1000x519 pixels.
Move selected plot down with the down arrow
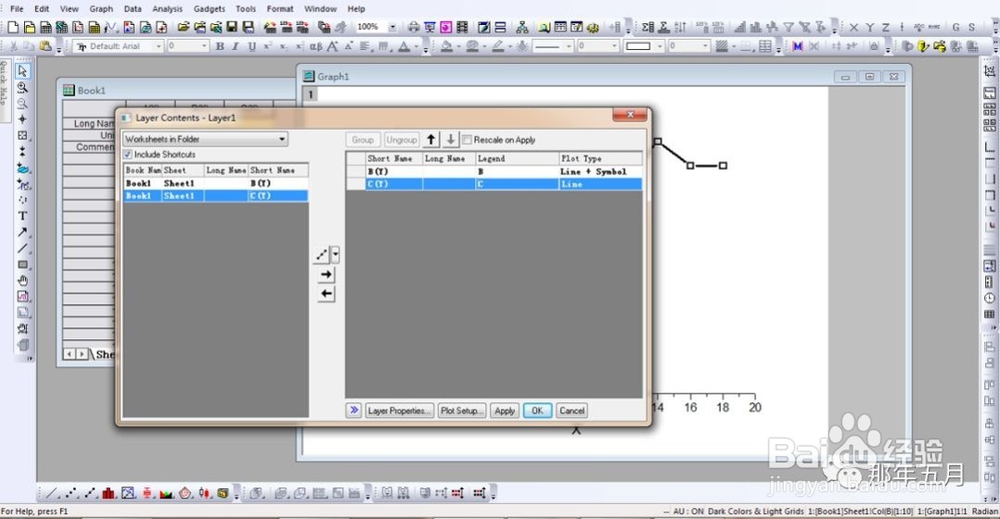pos(450,140)
